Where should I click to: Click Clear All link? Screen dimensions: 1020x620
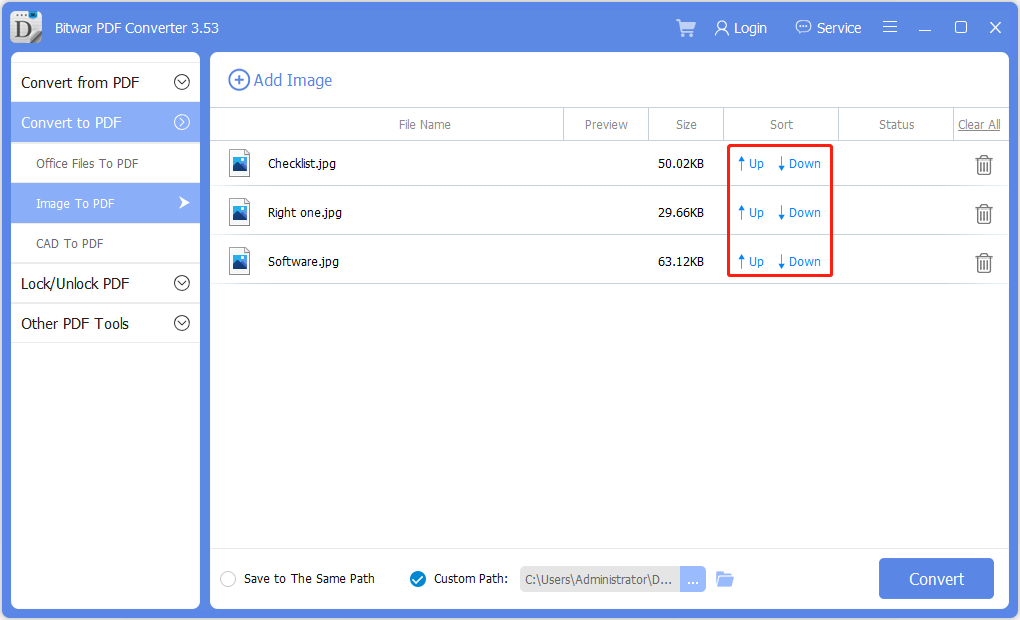(978, 125)
